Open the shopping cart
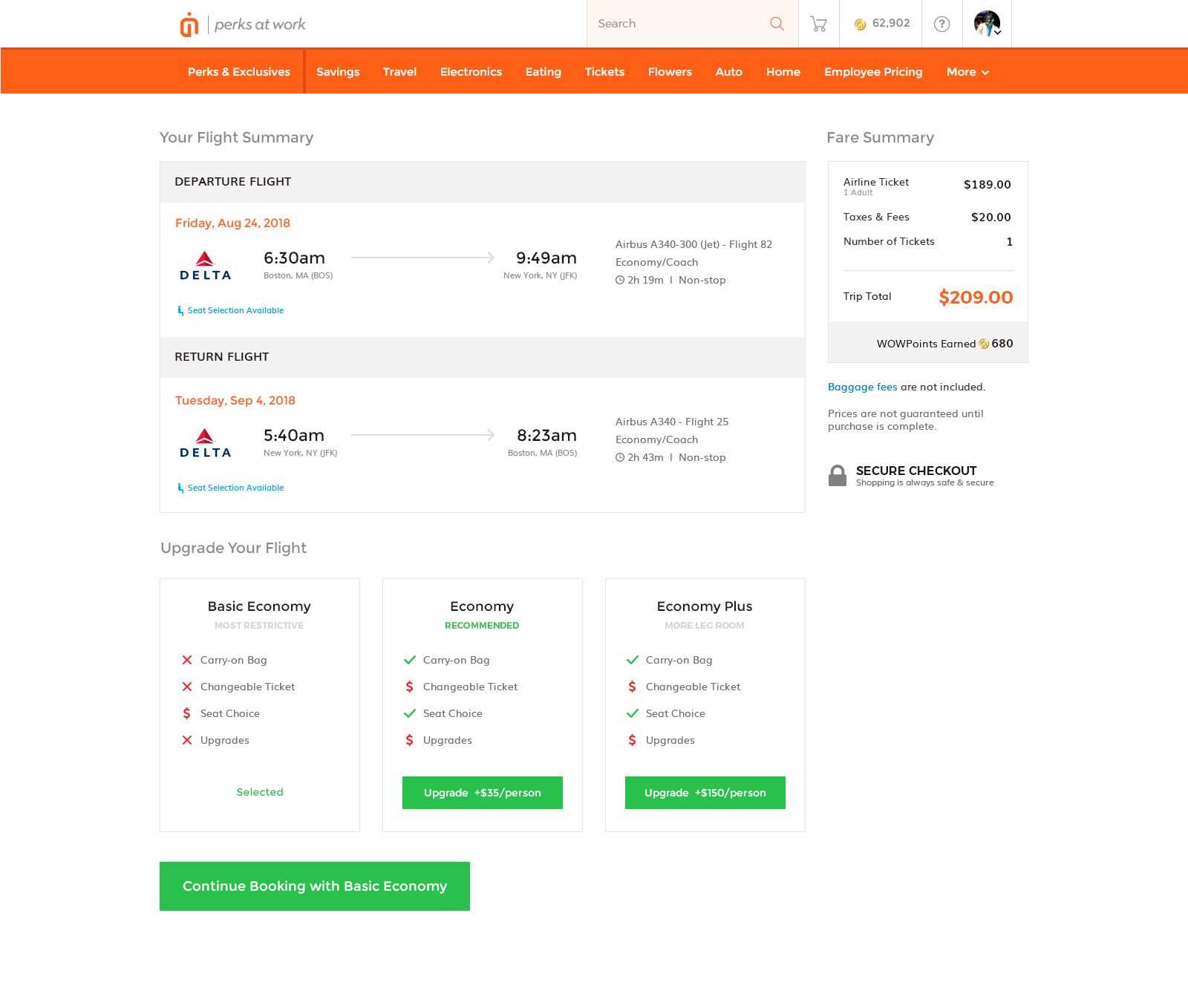Screen dimensions: 1188x1008 point(818,24)
